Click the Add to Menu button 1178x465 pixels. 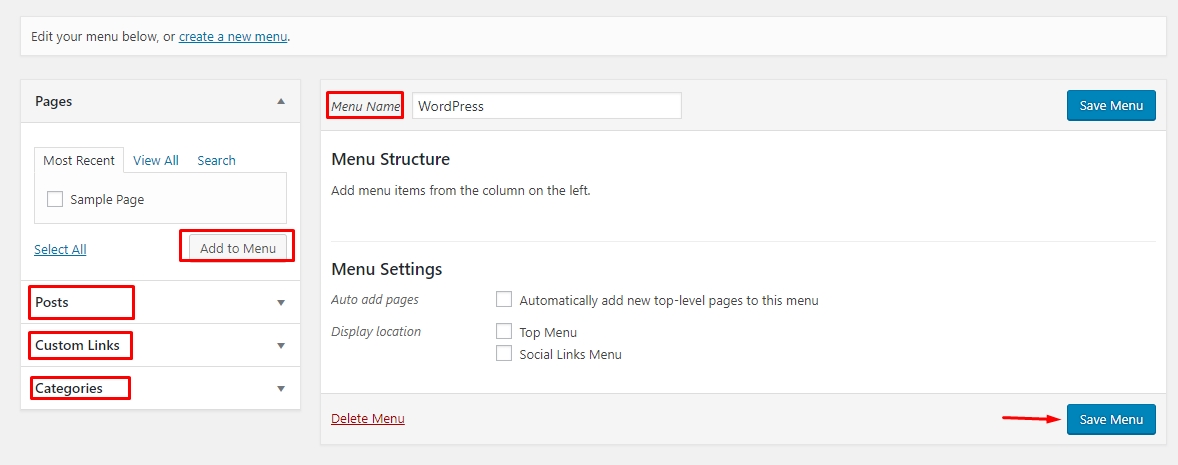pyautogui.click(x=238, y=248)
